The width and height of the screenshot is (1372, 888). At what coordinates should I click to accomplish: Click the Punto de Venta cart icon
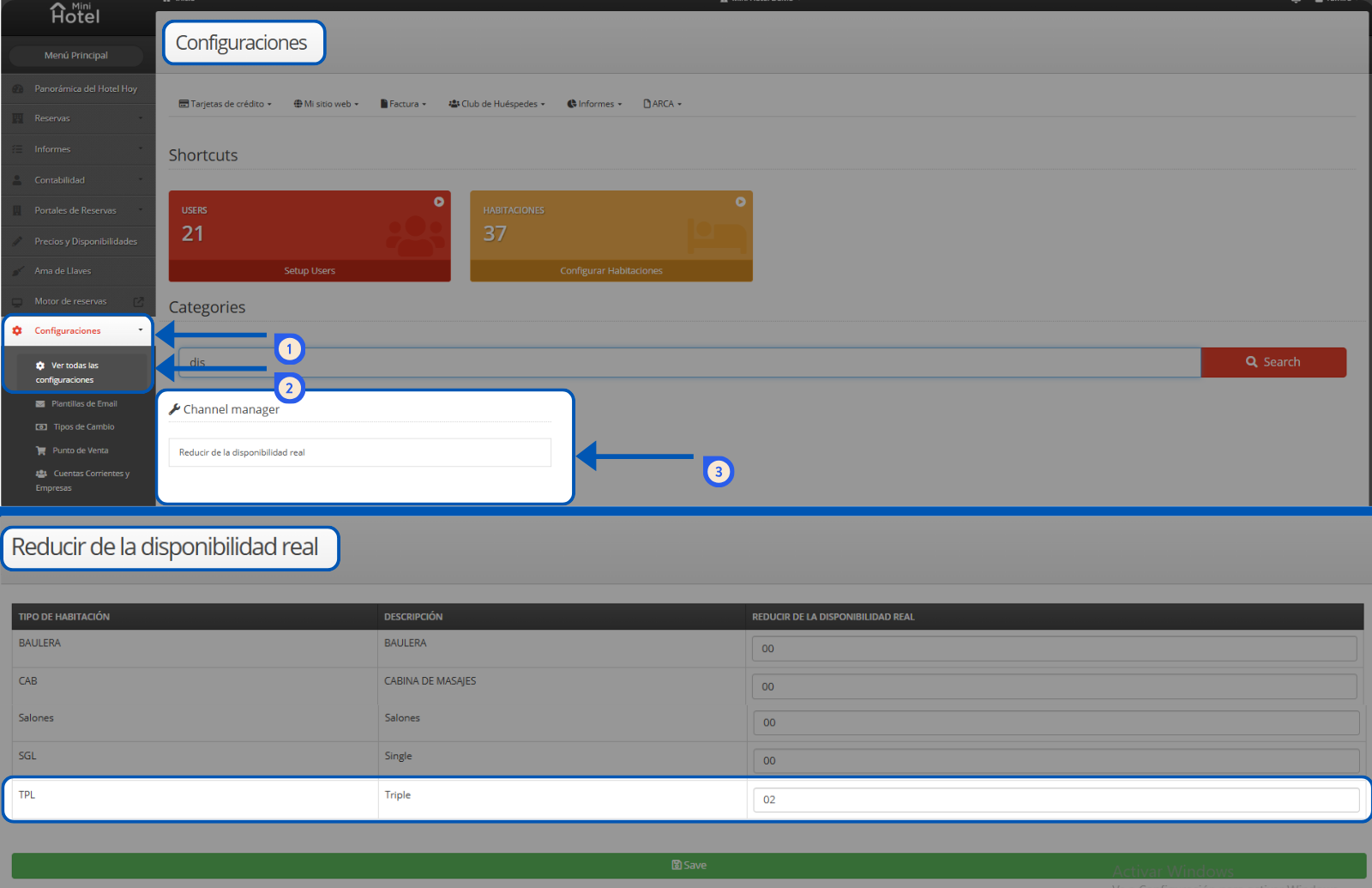tap(40, 450)
